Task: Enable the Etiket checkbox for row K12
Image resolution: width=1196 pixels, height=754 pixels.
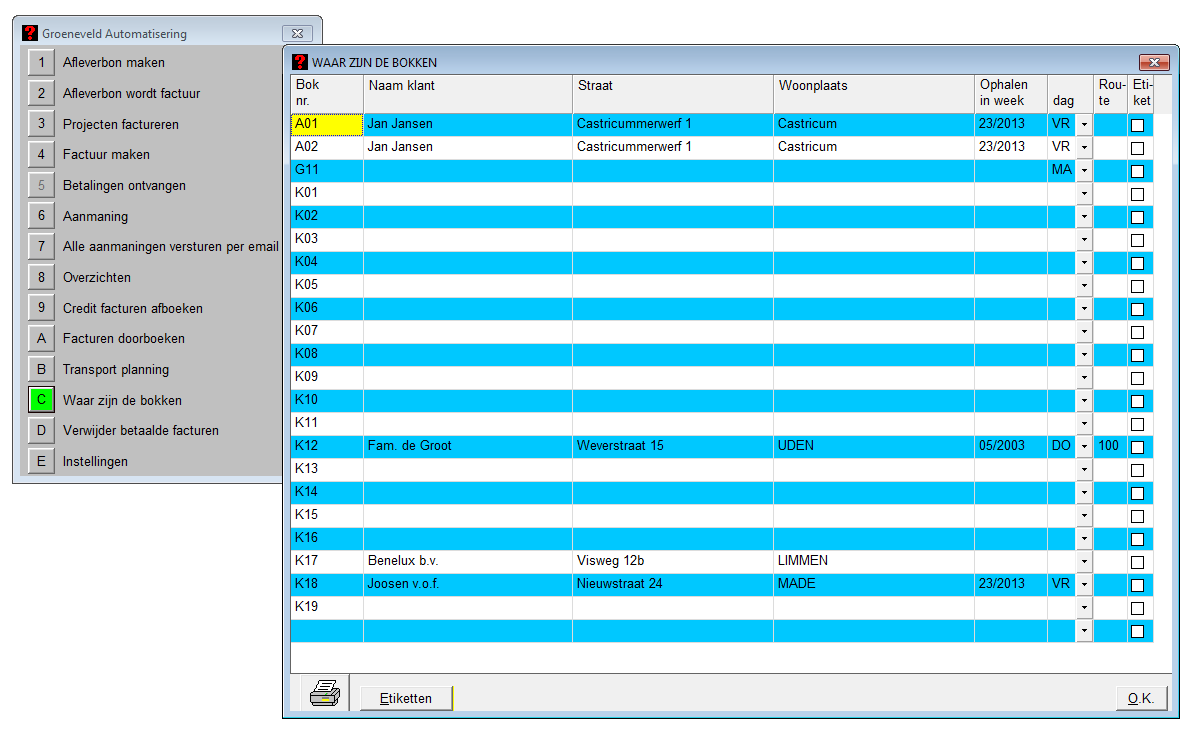Action: [x=1137, y=447]
